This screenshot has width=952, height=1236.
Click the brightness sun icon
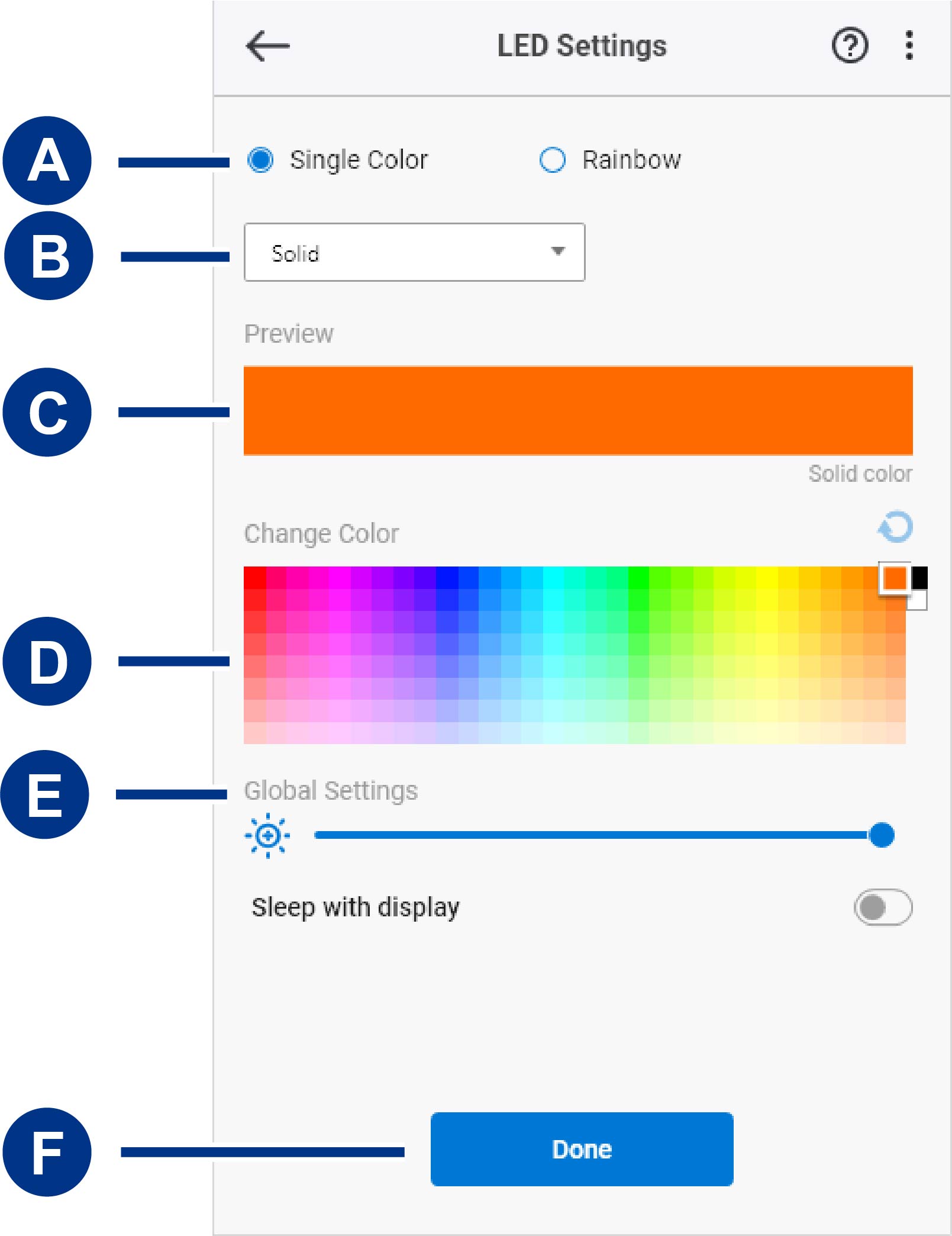point(267,835)
